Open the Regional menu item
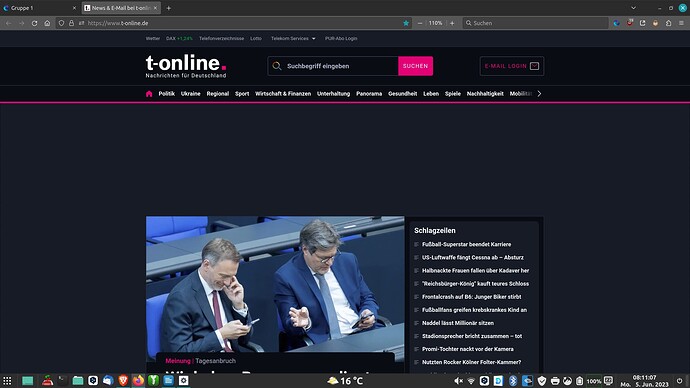 pyautogui.click(x=218, y=94)
